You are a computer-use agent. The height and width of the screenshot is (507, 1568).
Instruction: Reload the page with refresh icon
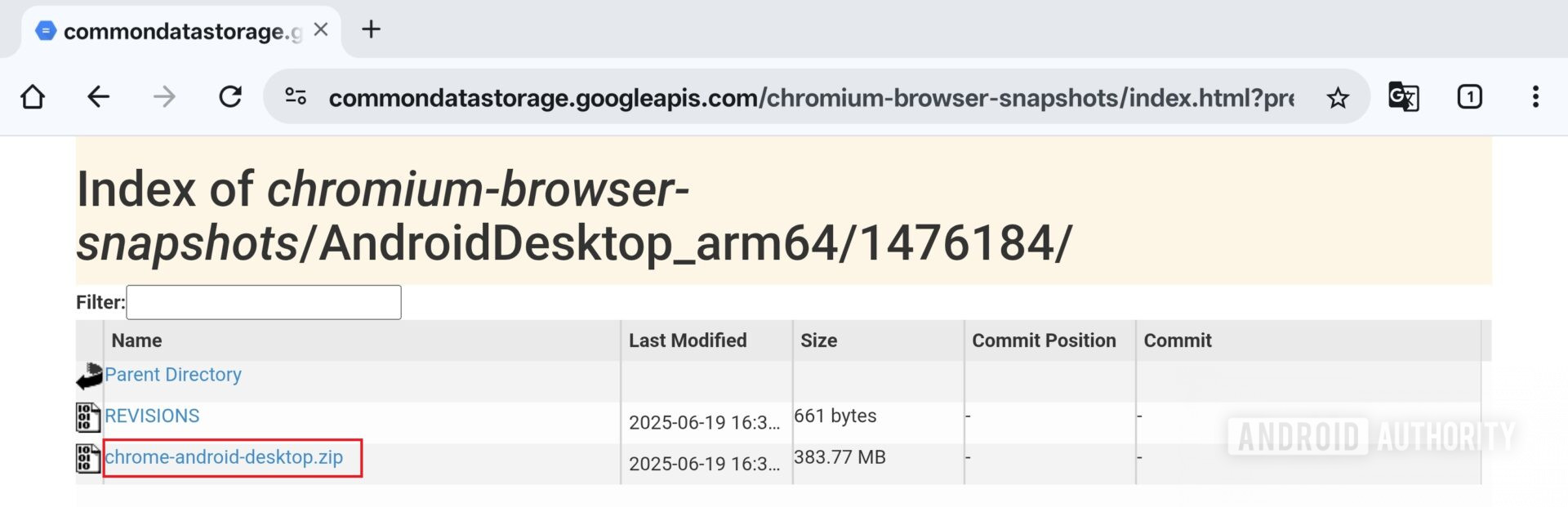(x=231, y=96)
